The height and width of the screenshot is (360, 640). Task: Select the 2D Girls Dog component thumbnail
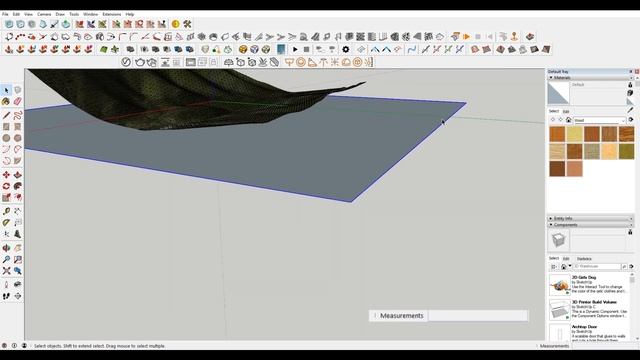click(559, 284)
